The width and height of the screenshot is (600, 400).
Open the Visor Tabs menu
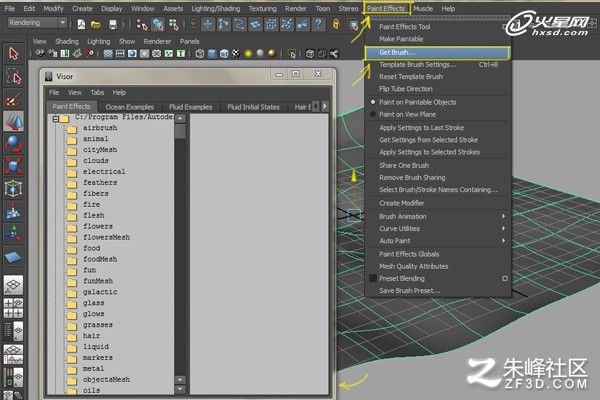click(97, 92)
